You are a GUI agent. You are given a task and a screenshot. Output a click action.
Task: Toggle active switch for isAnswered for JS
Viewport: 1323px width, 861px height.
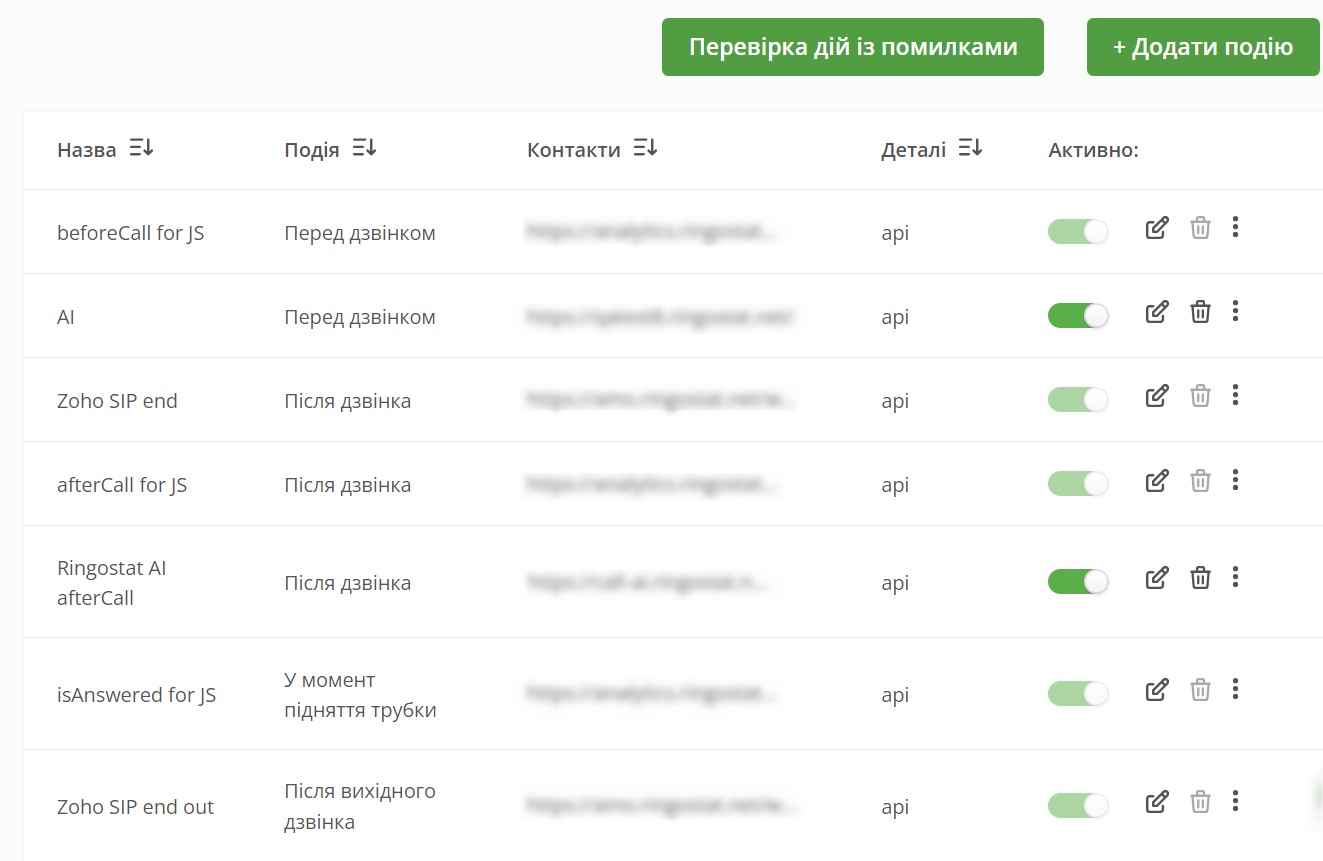point(1078,694)
